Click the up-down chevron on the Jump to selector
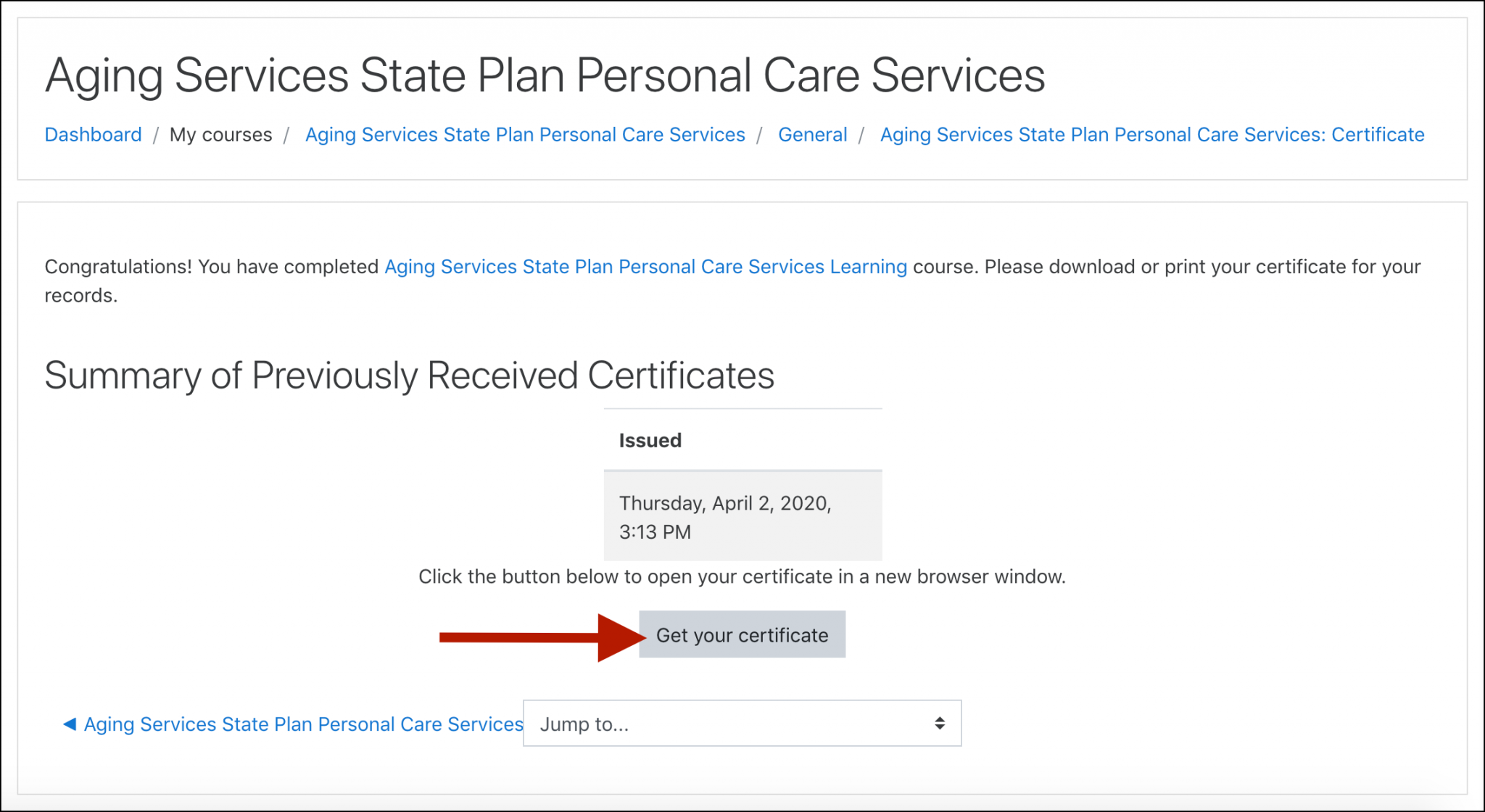Image resolution: width=1485 pixels, height=812 pixels. 939,723
